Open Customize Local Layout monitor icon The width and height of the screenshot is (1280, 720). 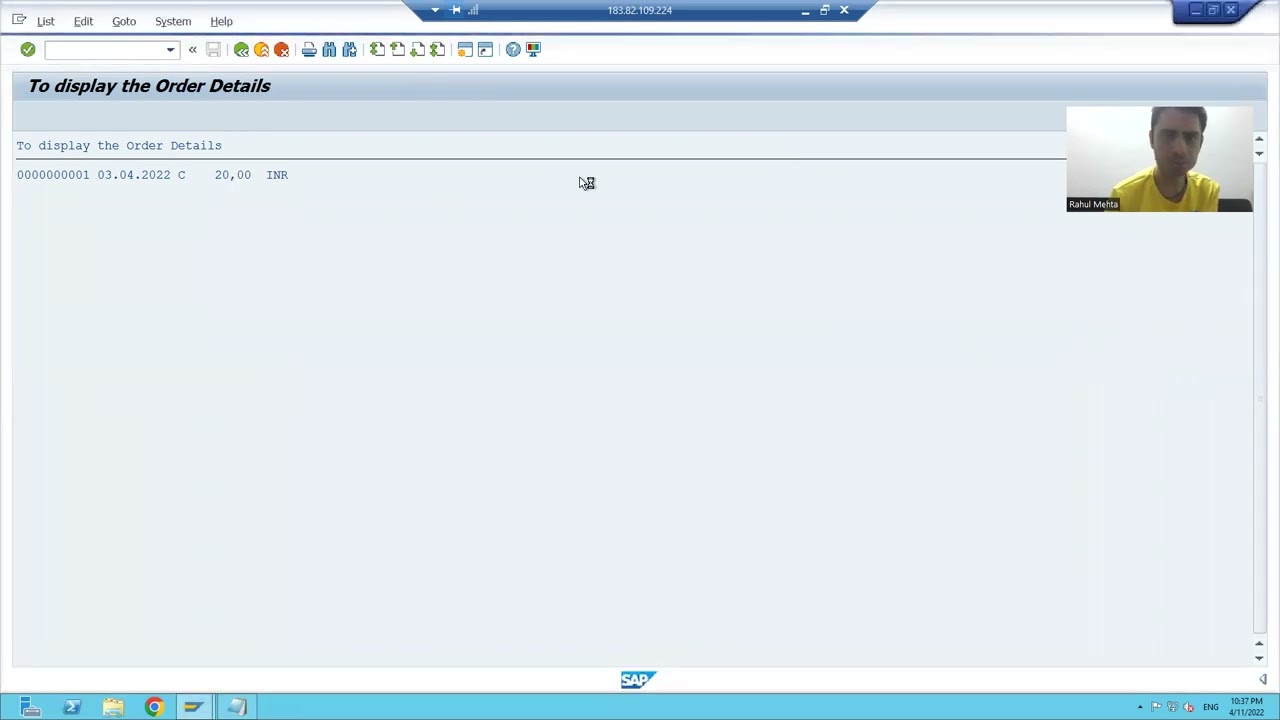tap(533, 49)
